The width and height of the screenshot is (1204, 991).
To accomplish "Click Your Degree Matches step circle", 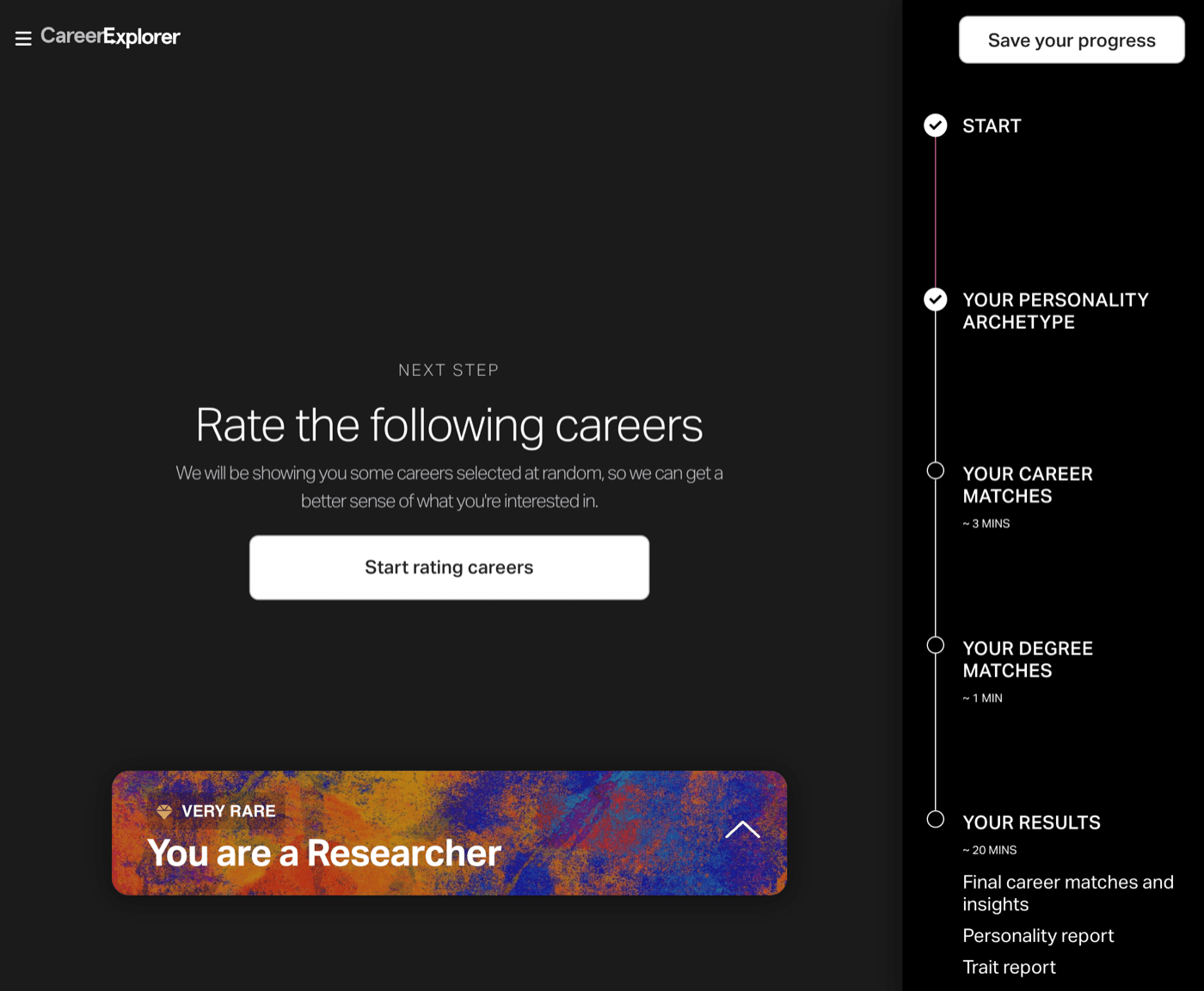I will (x=936, y=645).
